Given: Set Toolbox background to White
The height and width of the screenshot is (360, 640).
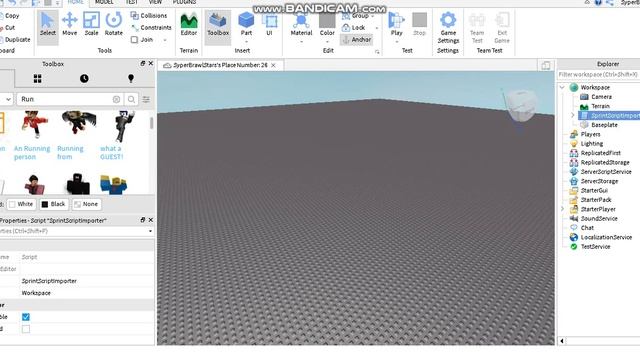Looking at the screenshot, I should pyautogui.click(x=21, y=204).
